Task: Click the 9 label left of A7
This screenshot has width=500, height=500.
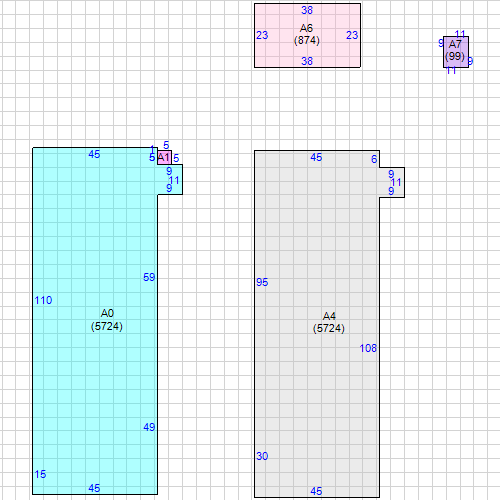Action: click(x=441, y=43)
